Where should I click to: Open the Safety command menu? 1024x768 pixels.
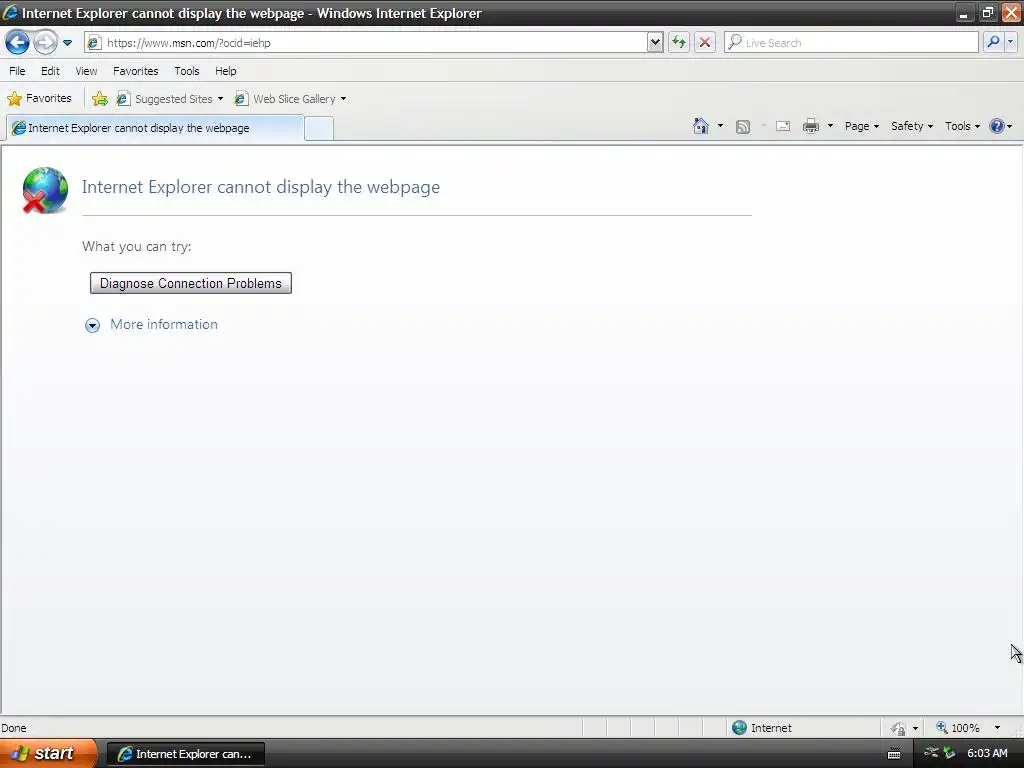click(x=912, y=126)
